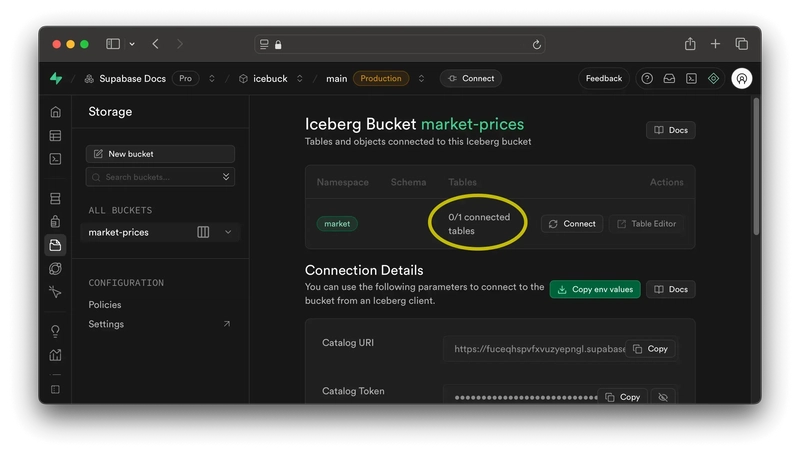
Task: Open the Help question mark icon
Action: click(x=647, y=79)
